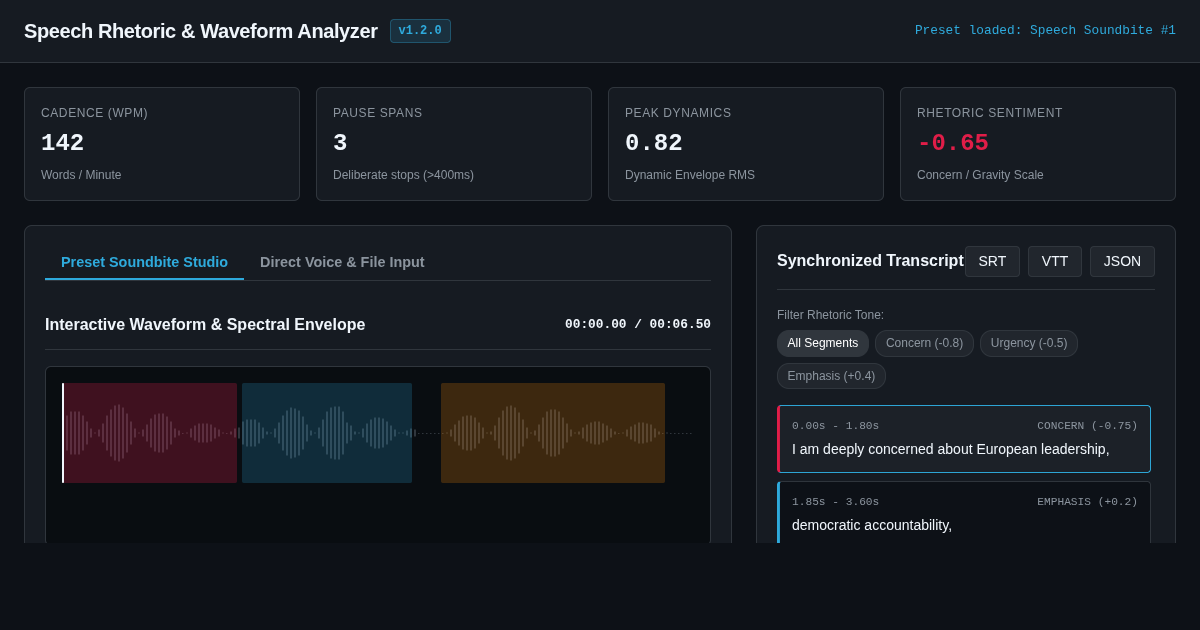Click the v1.2.0 version badge
Viewport: 1200px width, 630px height.
(420, 31)
